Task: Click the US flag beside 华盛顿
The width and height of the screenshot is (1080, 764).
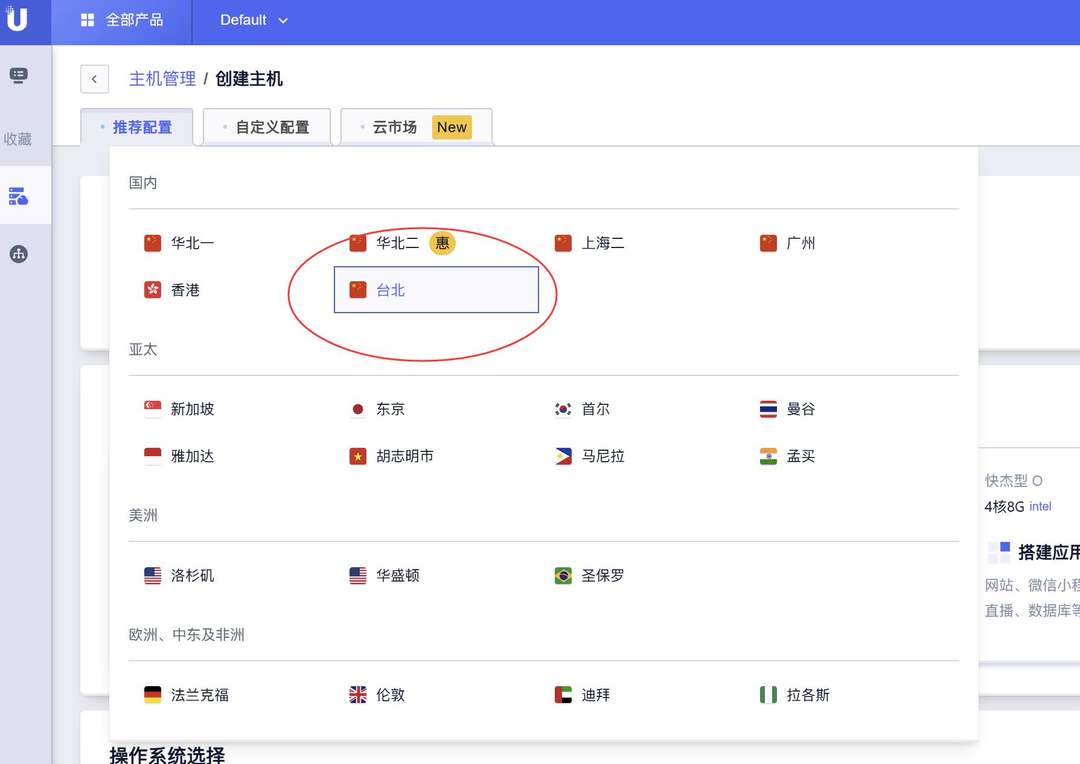Action: 357,575
